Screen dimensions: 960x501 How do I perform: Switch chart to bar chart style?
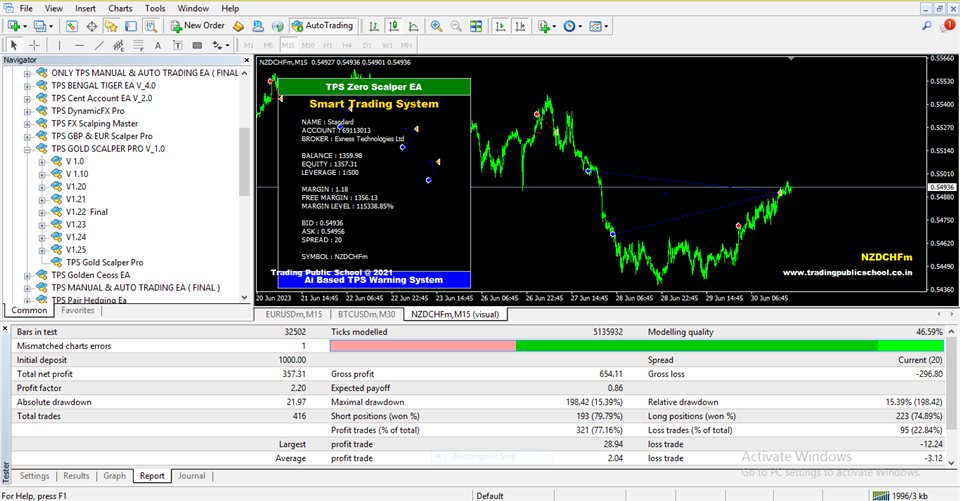click(x=374, y=26)
